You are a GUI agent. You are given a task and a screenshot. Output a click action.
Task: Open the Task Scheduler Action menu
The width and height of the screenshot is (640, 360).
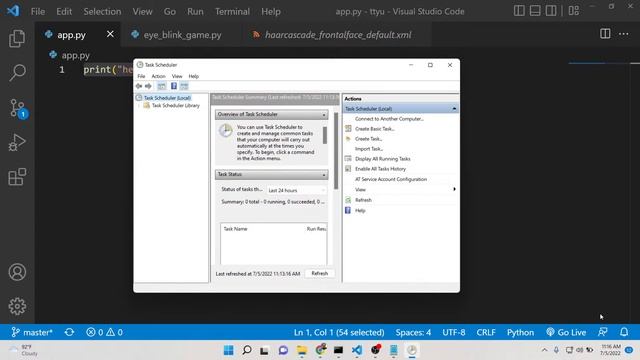click(x=158, y=76)
